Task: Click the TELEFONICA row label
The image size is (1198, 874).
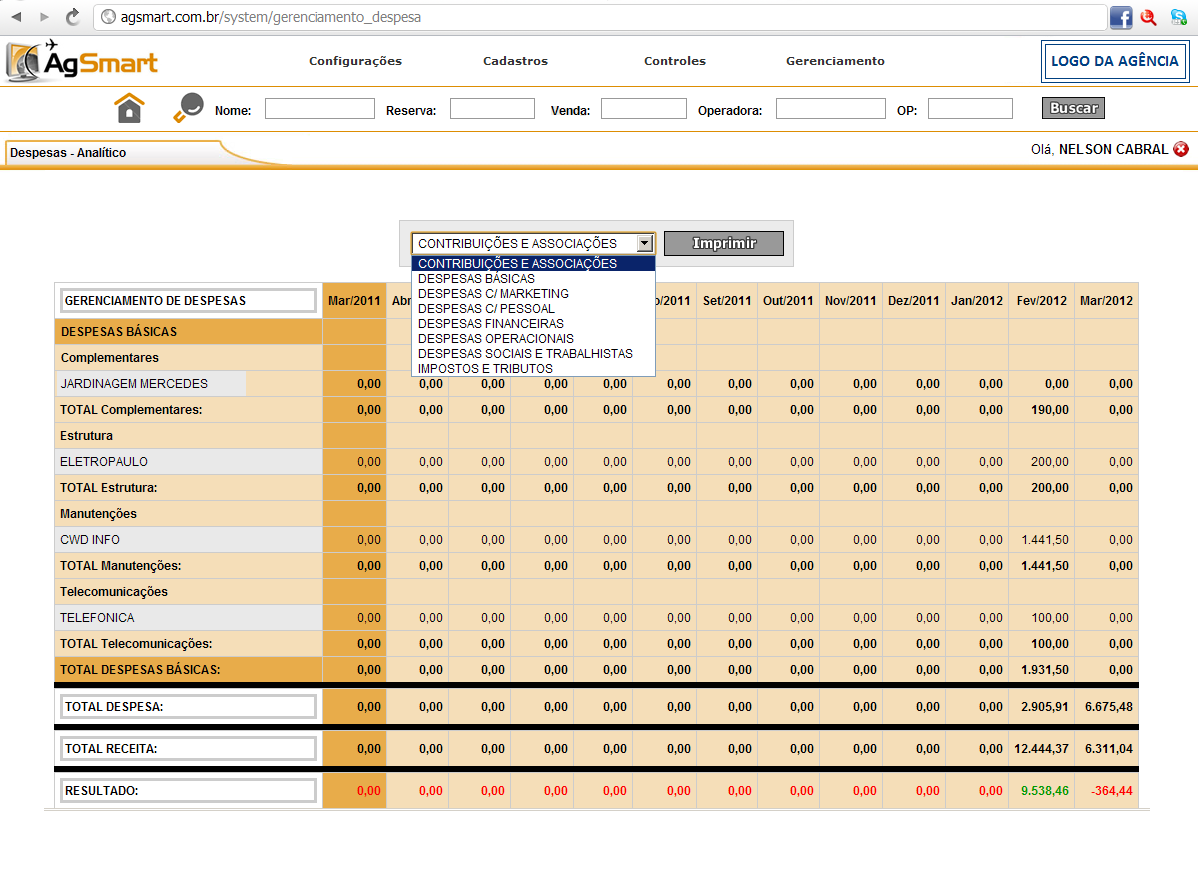Action: pos(97,617)
